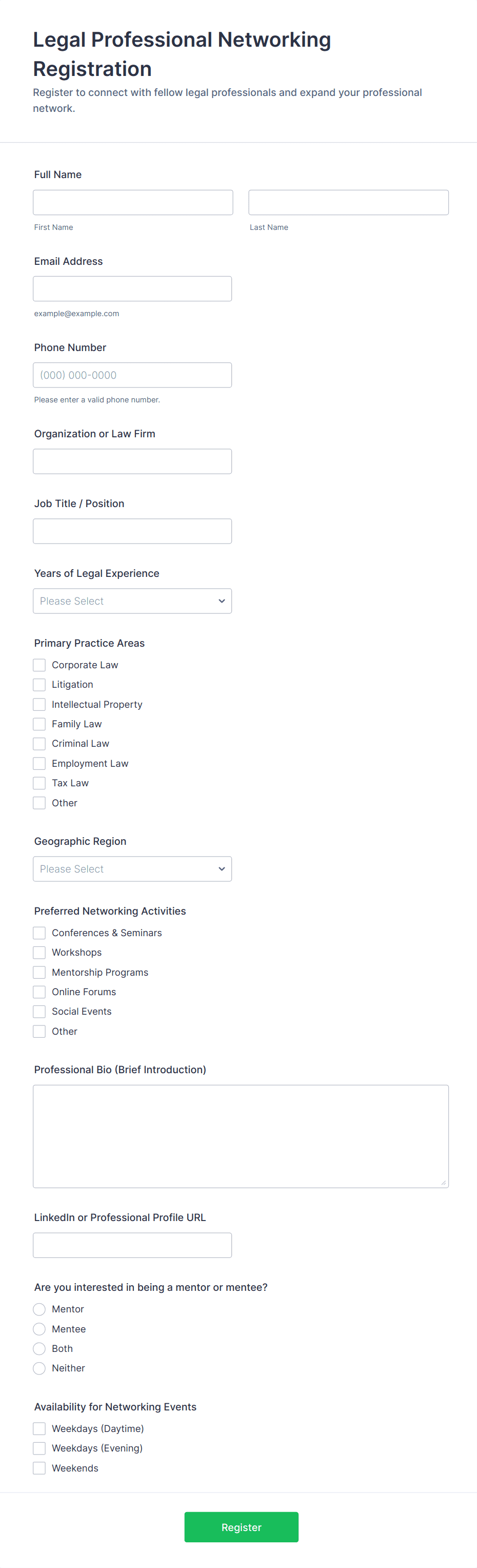Click the Last Name input field
The width and height of the screenshot is (477, 1568).
point(348,202)
